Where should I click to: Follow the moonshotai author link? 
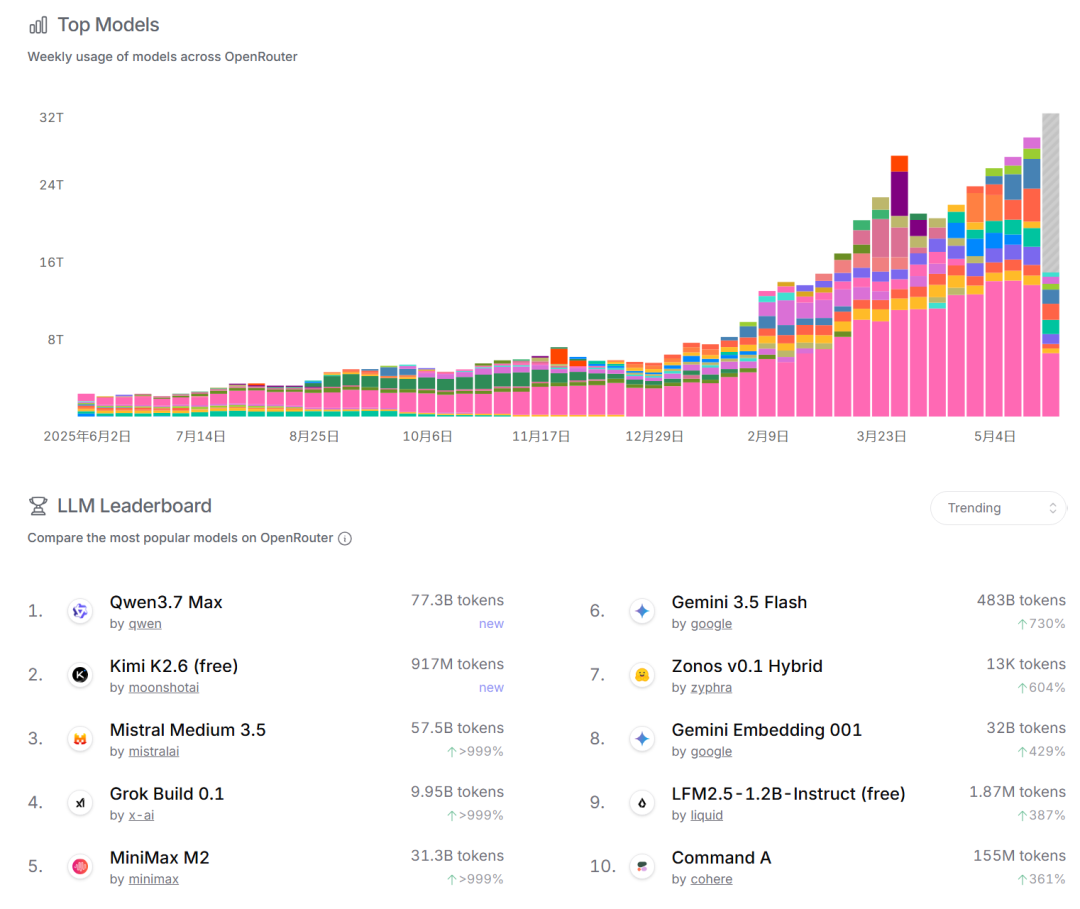point(164,688)
